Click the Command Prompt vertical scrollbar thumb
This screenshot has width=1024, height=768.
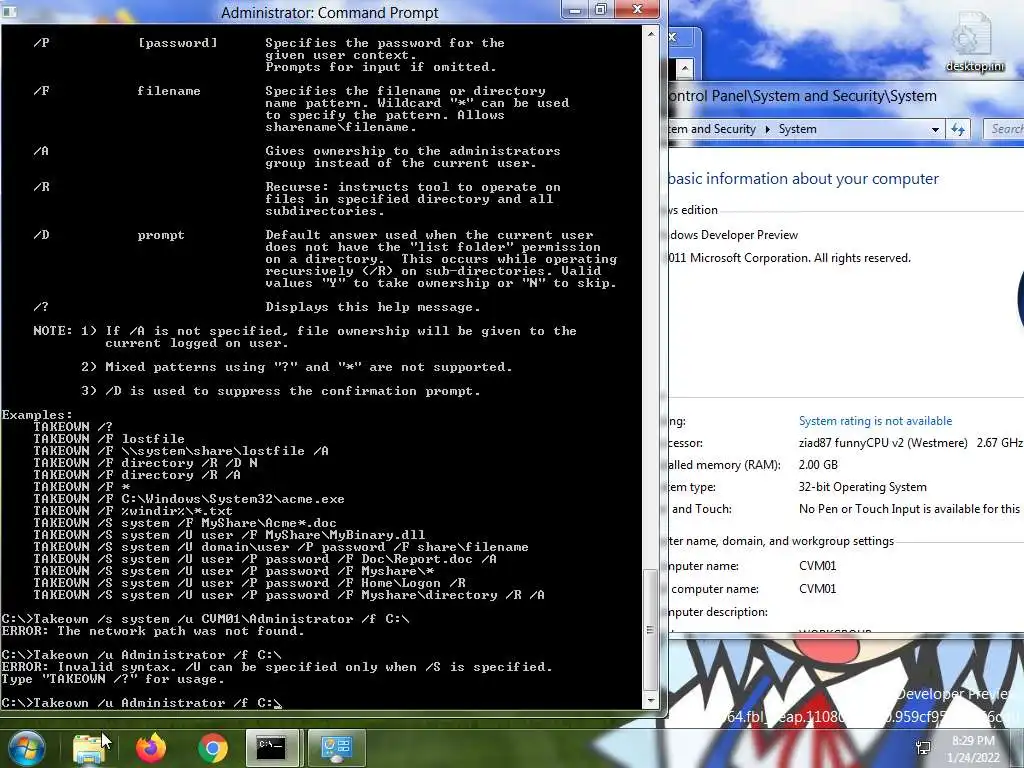(650, 629)
